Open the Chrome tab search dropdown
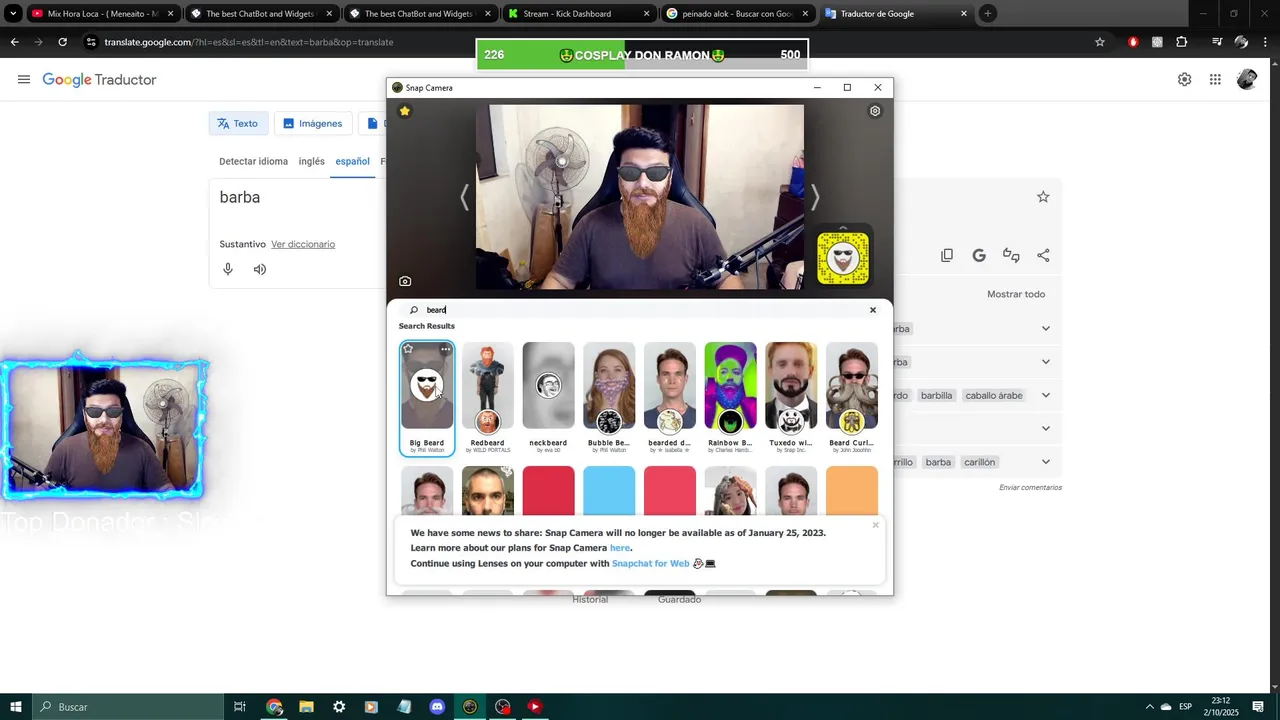This screenshot has height=720, width=1280. pyautogui.click(x=13, y=14)
